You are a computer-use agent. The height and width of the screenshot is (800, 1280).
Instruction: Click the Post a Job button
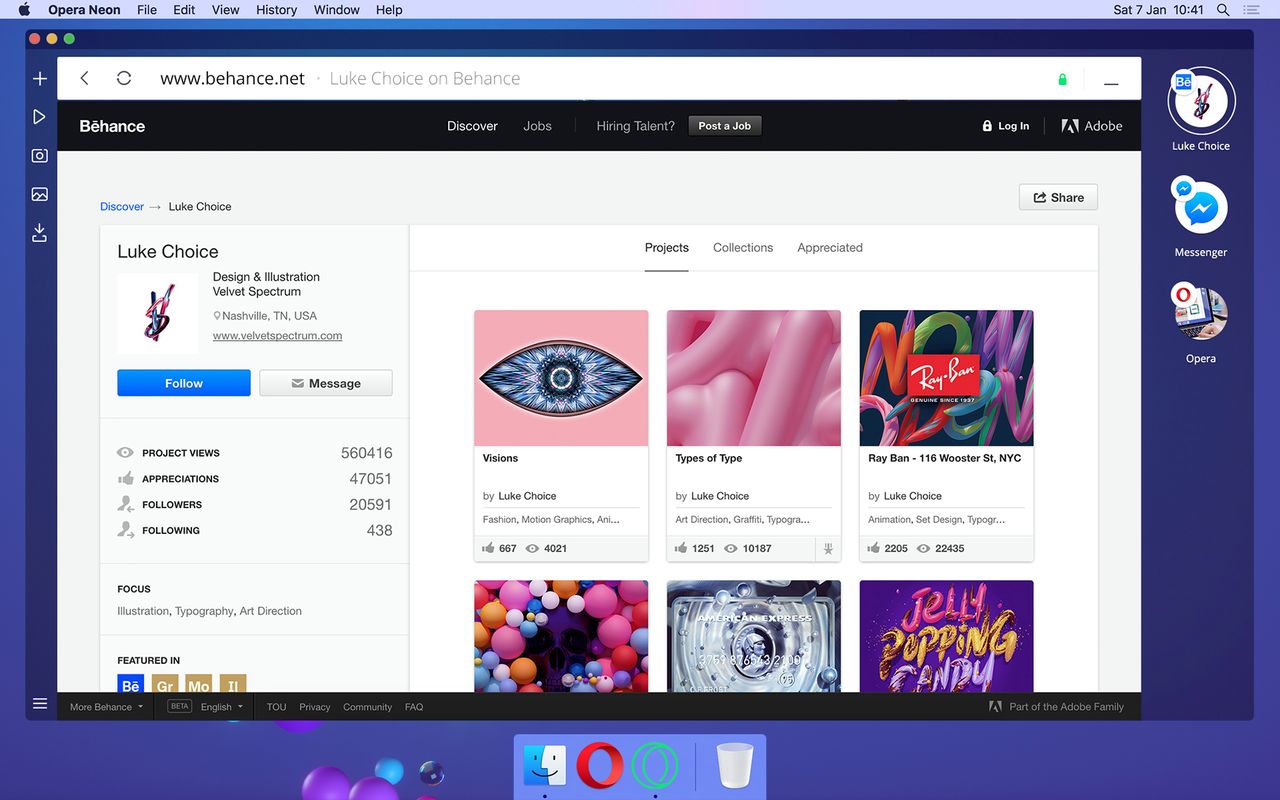pos(724,125)
